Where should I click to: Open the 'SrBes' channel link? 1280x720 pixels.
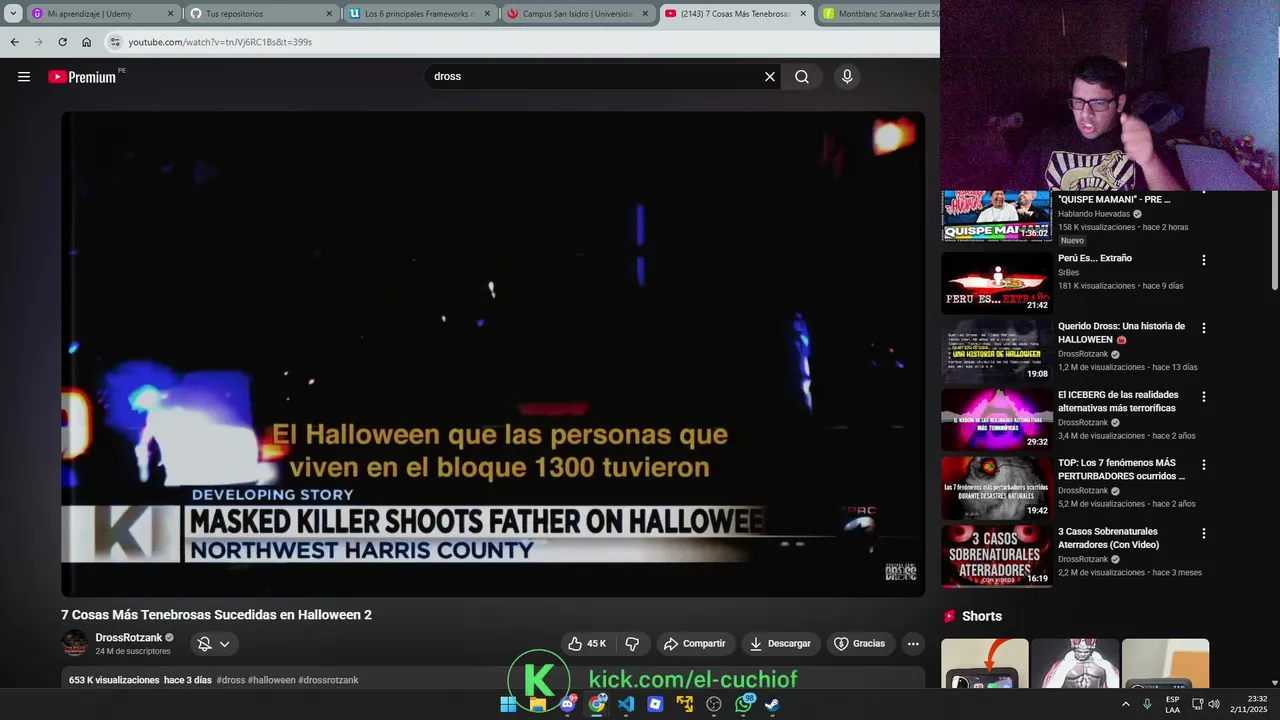tap(1068, 272)
